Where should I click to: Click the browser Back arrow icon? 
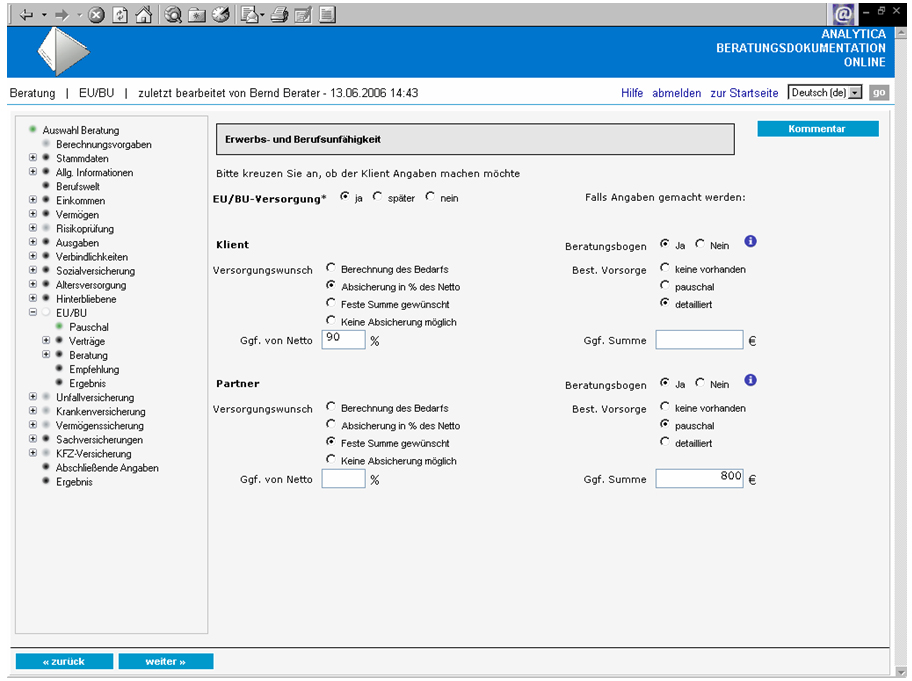click(26, 14)
